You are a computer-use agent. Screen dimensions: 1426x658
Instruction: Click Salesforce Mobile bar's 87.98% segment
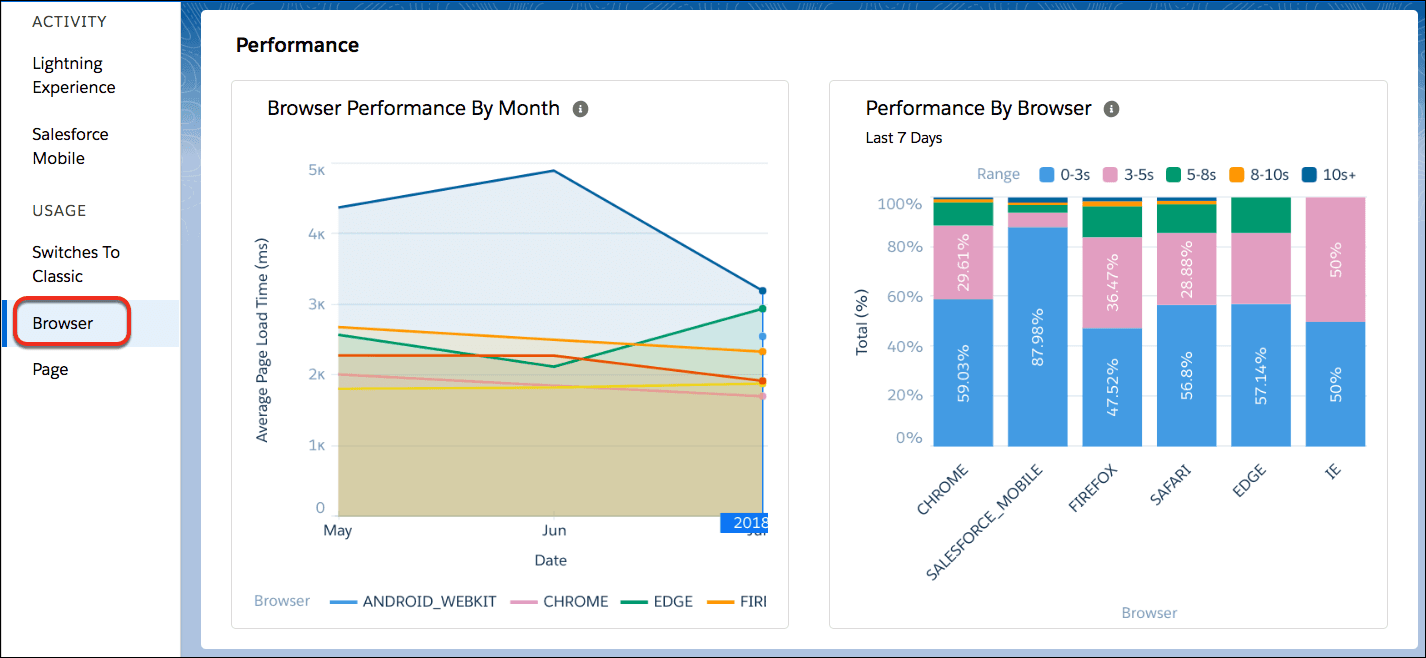[1038, 336]
